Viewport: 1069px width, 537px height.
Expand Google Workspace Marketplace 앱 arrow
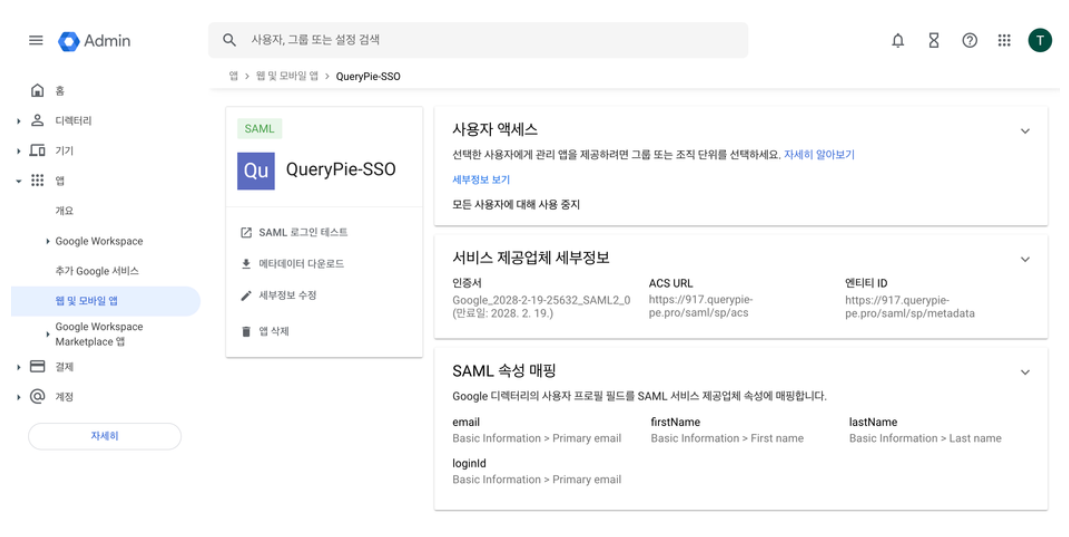47,335
